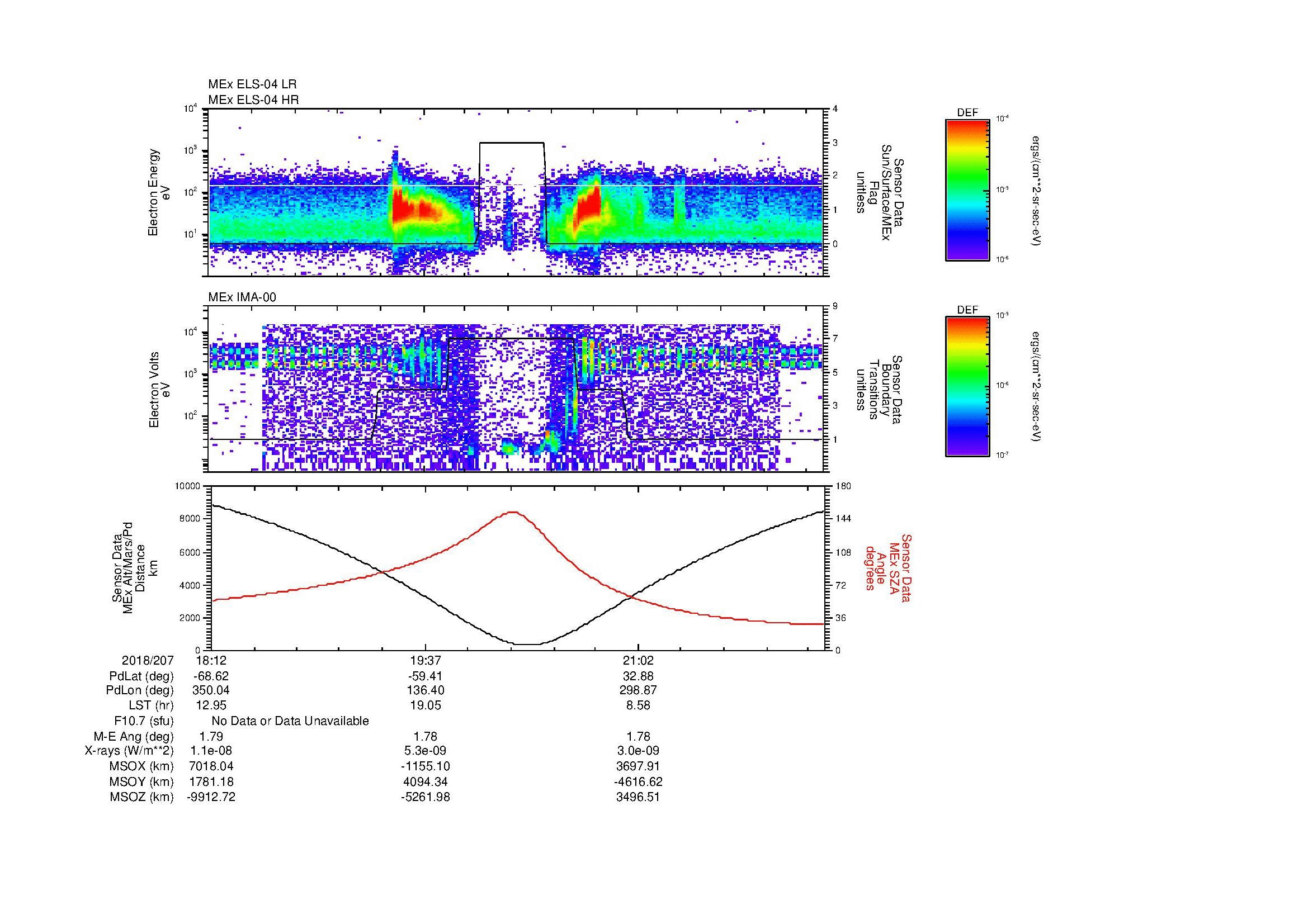Click MSOY value '-4616.62'

pos(638,781)
